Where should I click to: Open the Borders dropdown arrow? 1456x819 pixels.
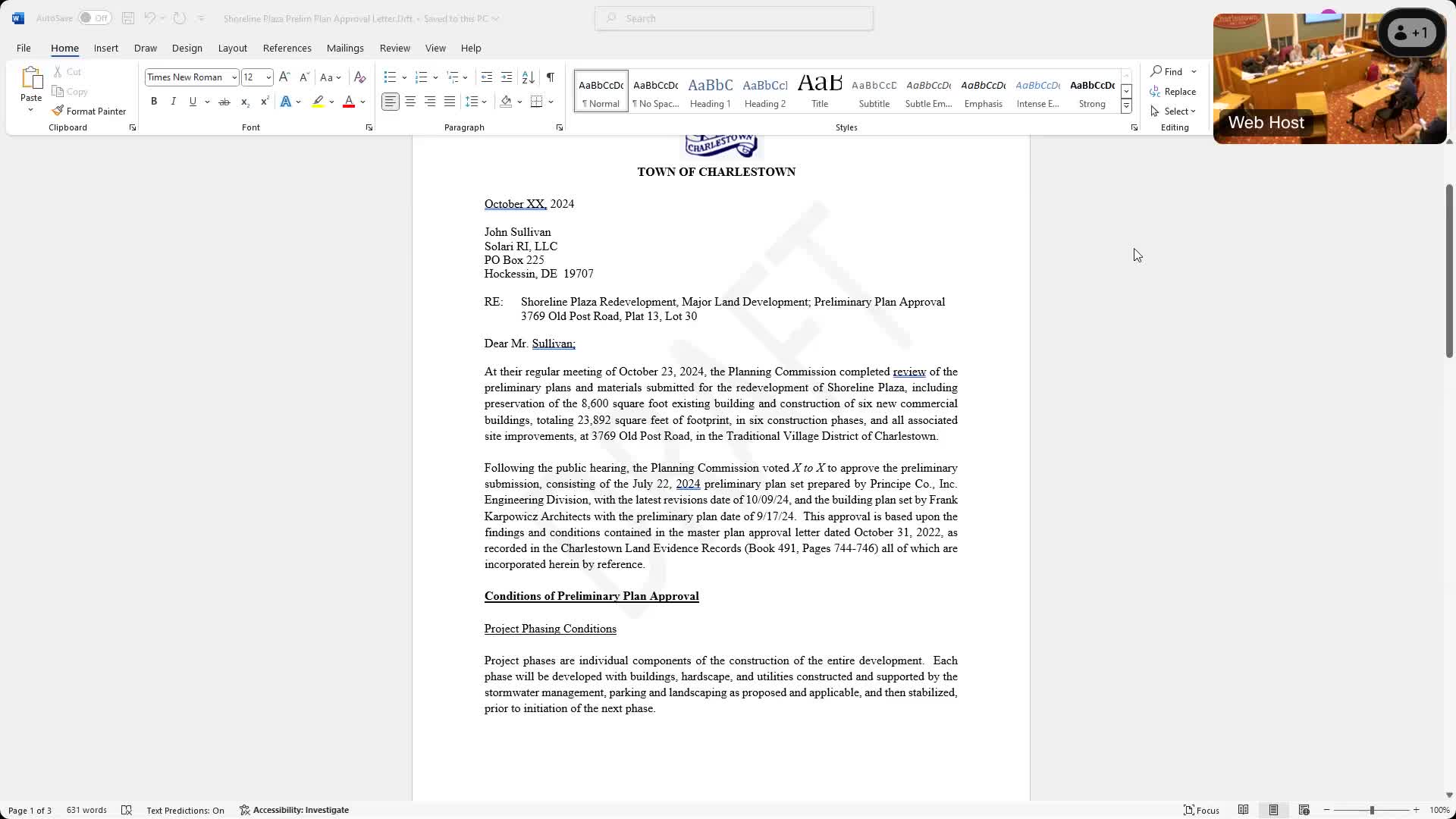(x=551, y=102)
